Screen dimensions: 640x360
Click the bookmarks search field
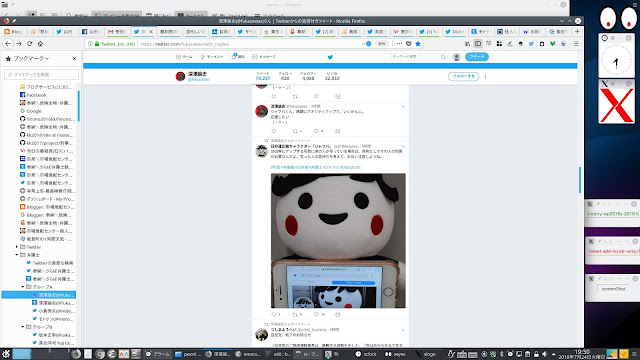coord(41,74)
